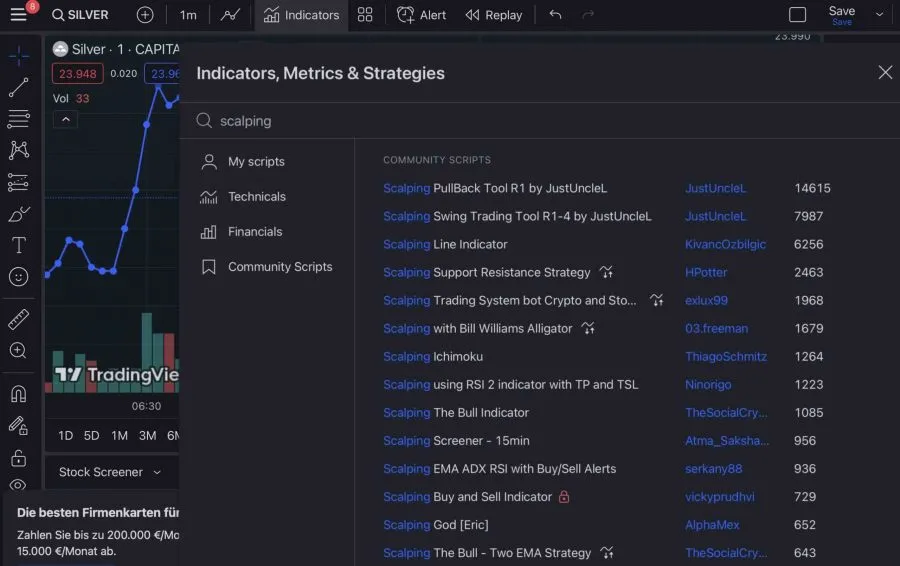Select the 1D time range
The height and width of the screenshot is (566, 900).
pos(65,435)
